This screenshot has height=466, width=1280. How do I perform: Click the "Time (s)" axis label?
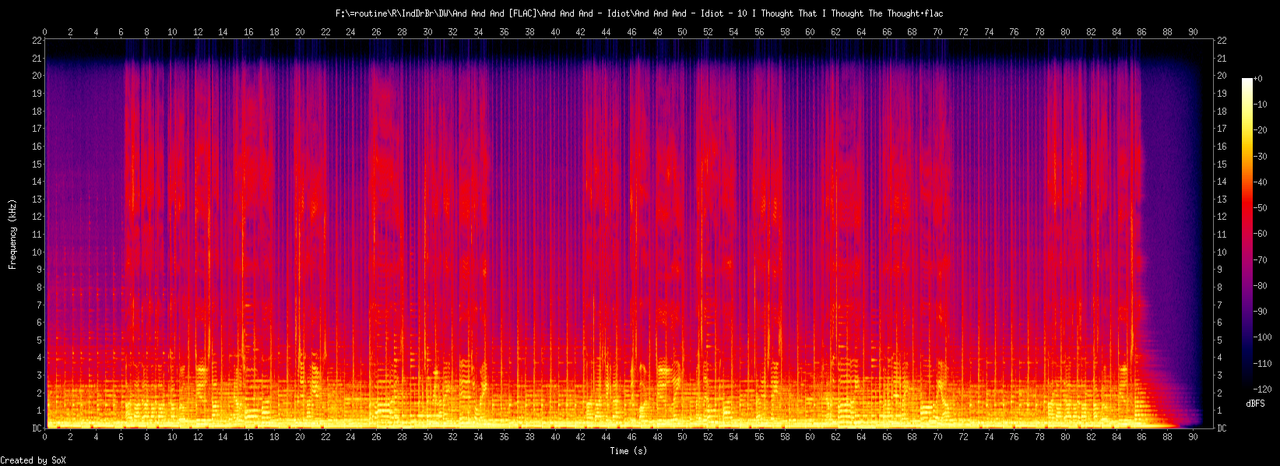pos(630,451)
